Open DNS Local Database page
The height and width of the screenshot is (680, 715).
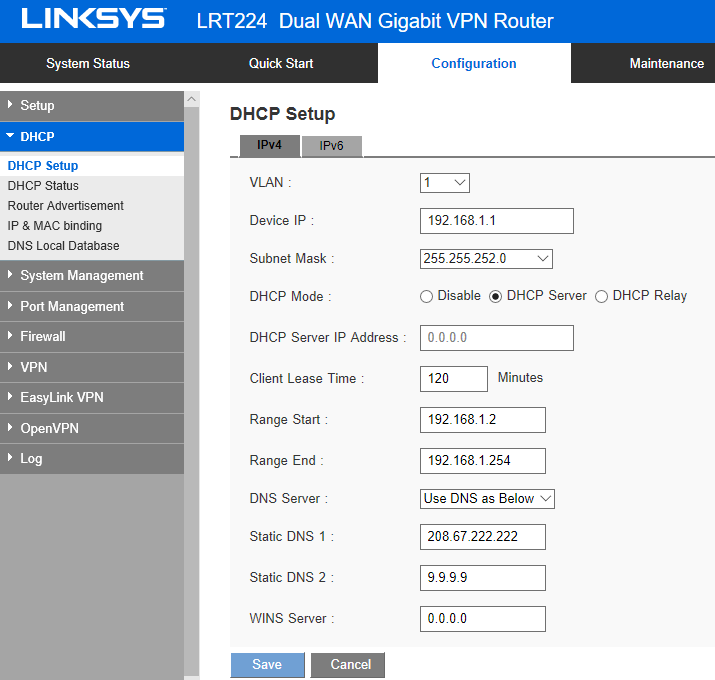click(x=63, y=246)
